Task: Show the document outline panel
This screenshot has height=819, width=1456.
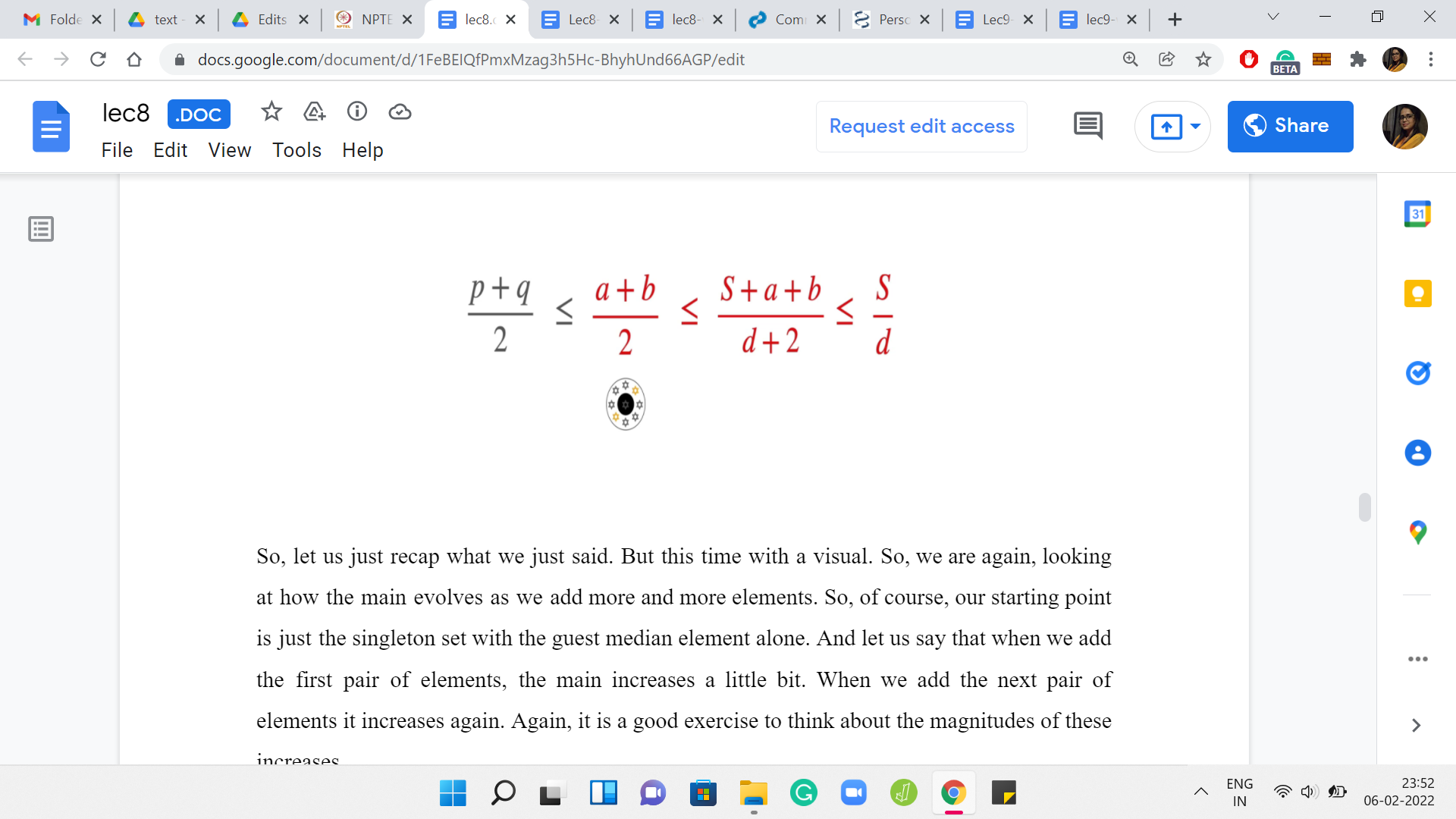Action: [41, 228]
